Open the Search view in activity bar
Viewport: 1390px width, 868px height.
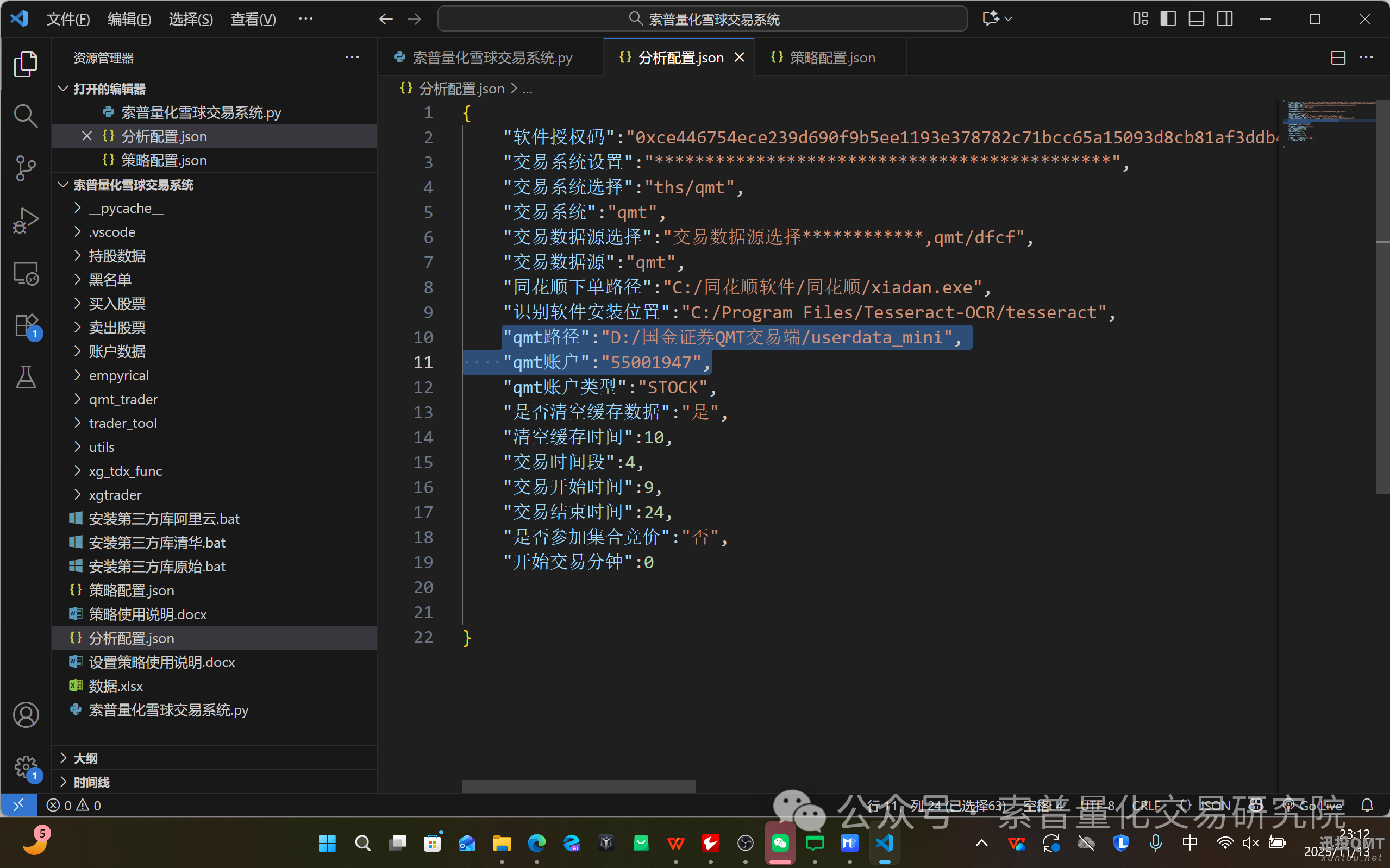coord(25,116)
